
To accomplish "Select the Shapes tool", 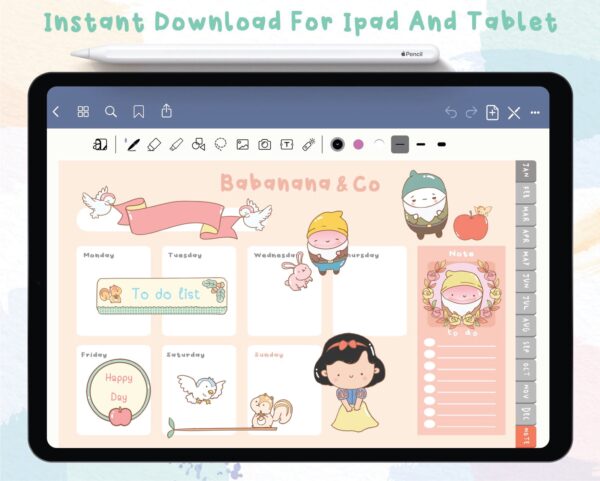I will (198, 145).
